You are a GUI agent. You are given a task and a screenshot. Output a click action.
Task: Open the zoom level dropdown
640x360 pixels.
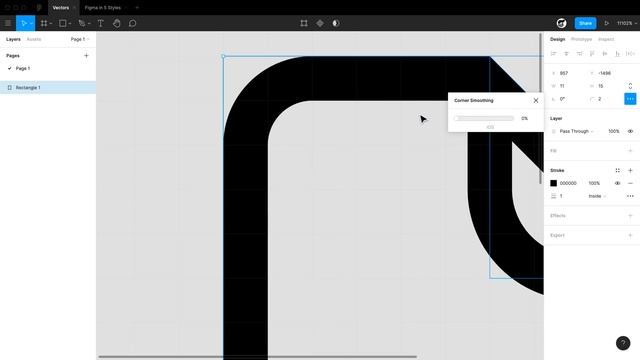[x=627, y=23]
